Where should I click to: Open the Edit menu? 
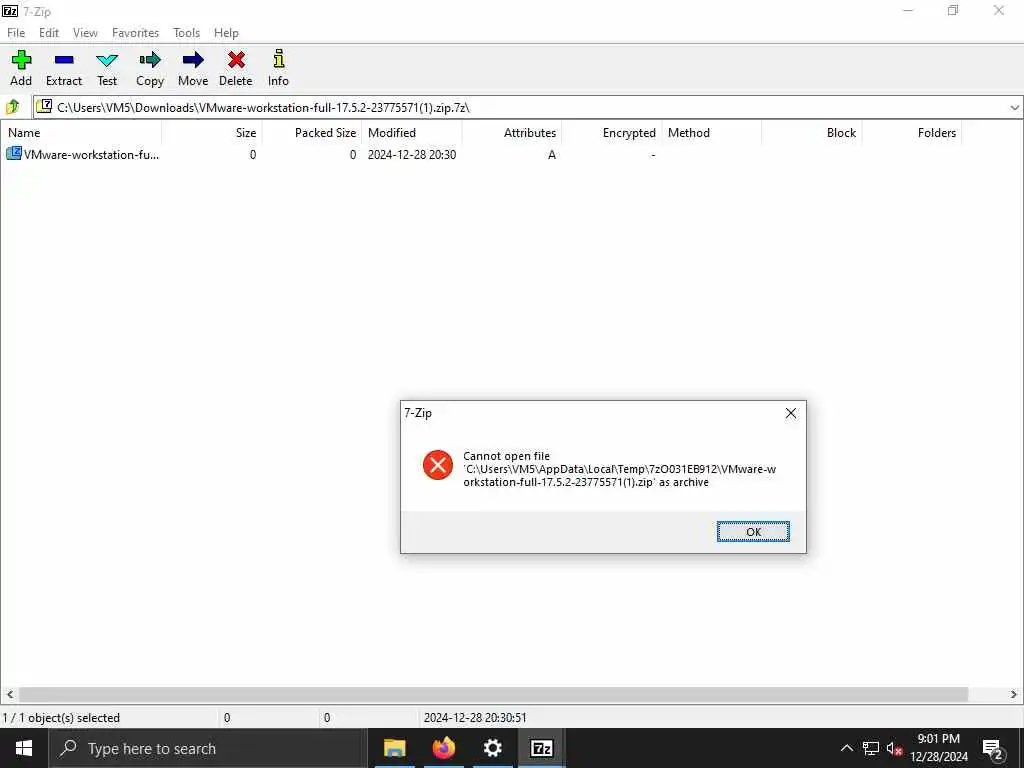(x=49, y=33)
